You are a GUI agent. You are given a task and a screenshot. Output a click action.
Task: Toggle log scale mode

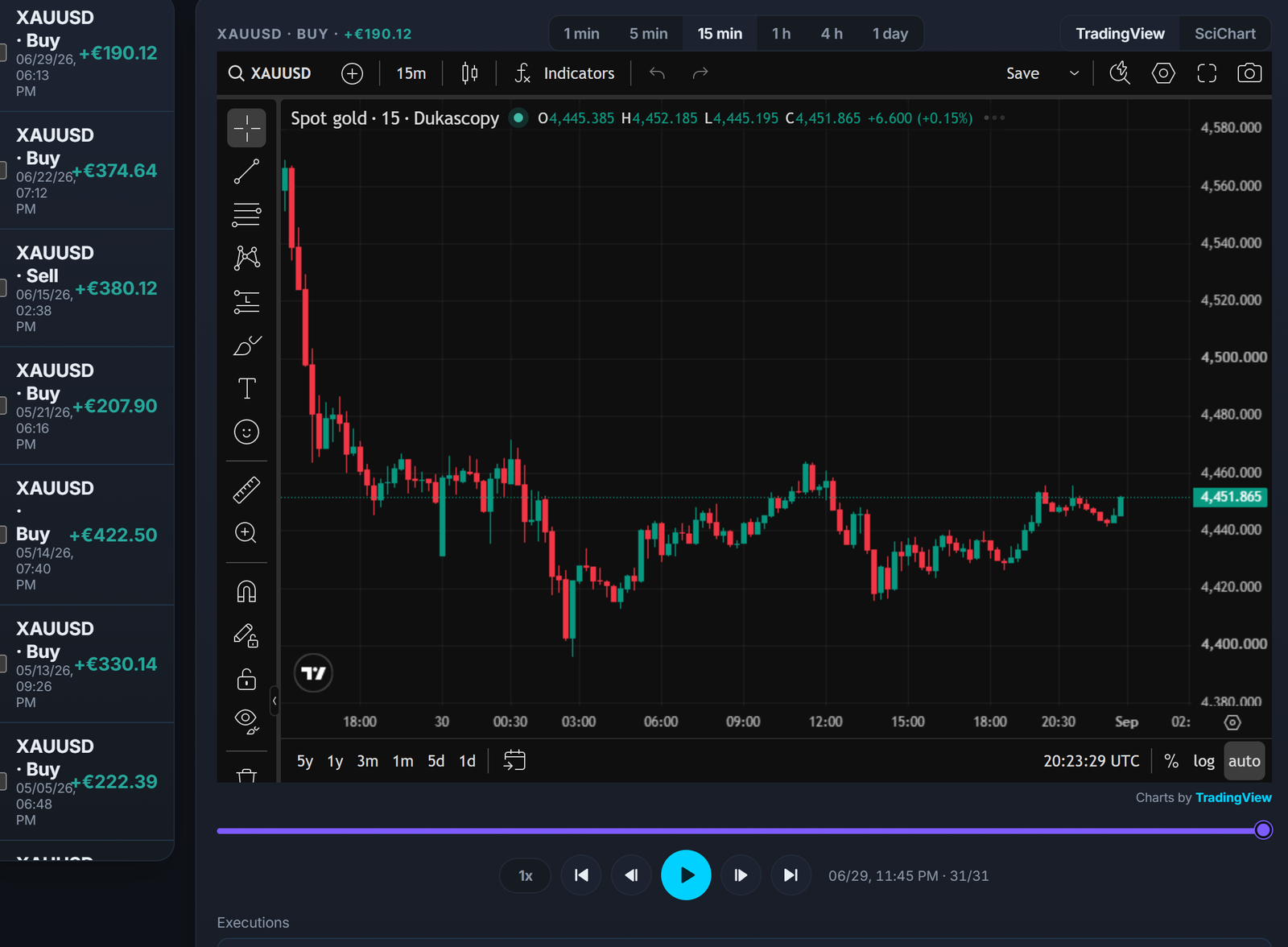click(1203, 762)
